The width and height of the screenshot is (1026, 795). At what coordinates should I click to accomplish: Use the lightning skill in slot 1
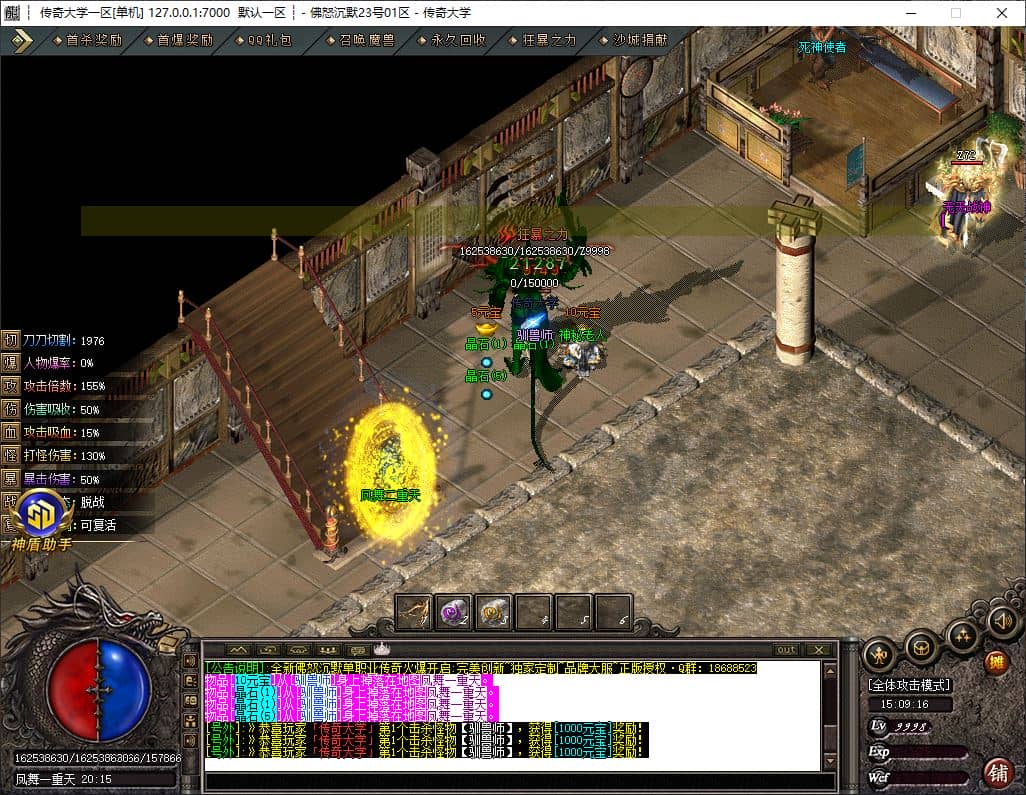[414, 612]
